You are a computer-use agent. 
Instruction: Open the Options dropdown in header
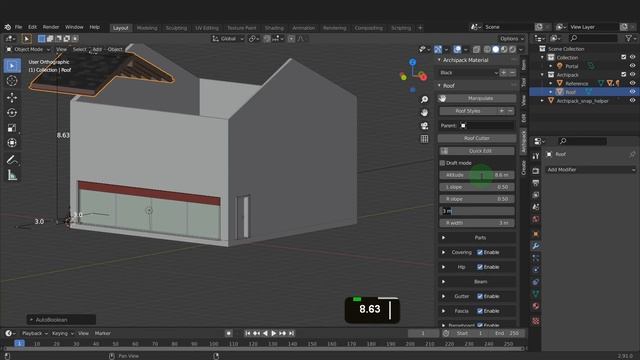point(511,39)
